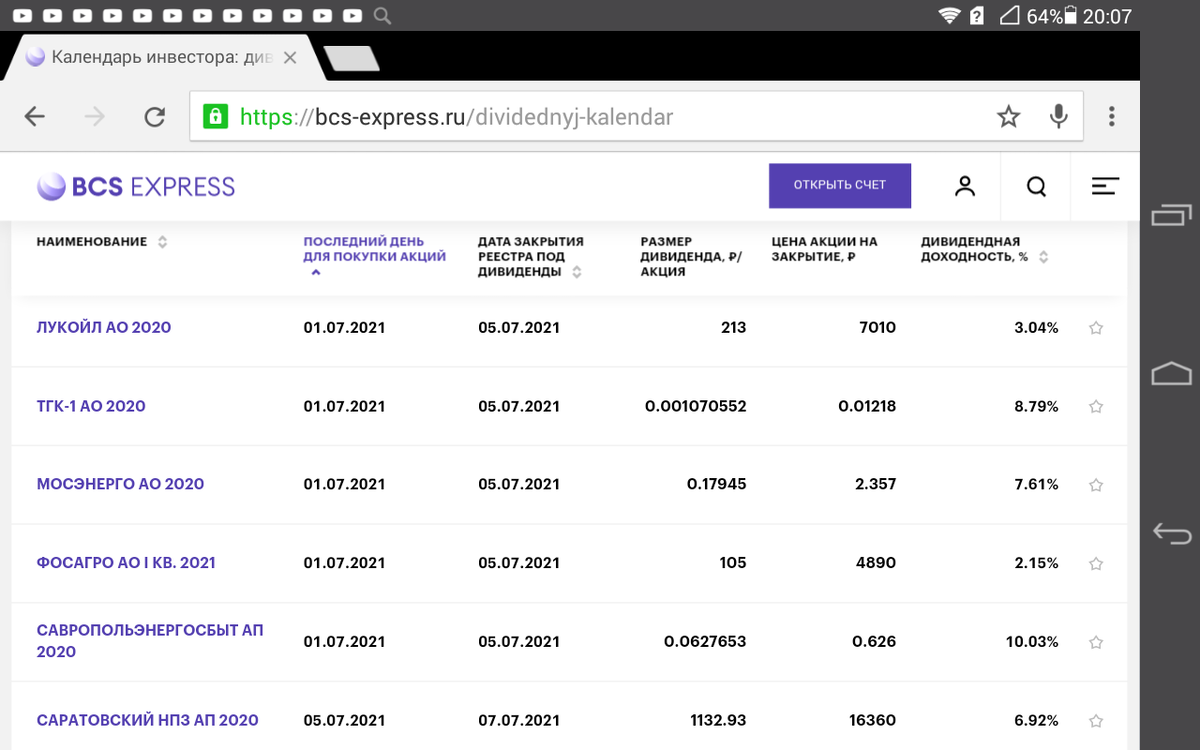Open the ЛУКОЙЛ АО 2020 link
Viewport: 1200px width, 750px height.
click(x=104, y=327)
